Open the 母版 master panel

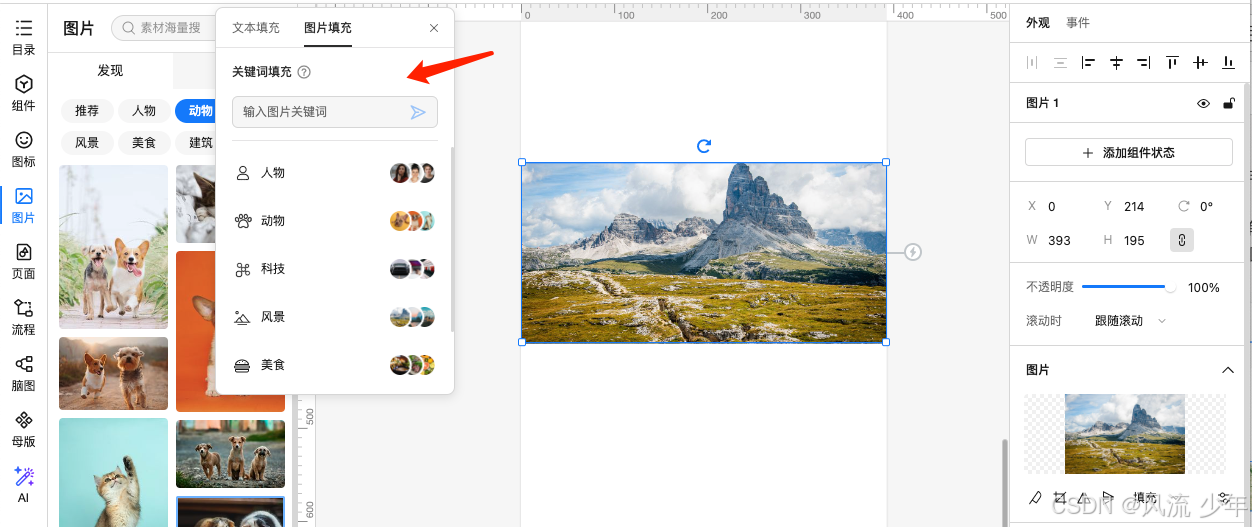coord(23,429)
